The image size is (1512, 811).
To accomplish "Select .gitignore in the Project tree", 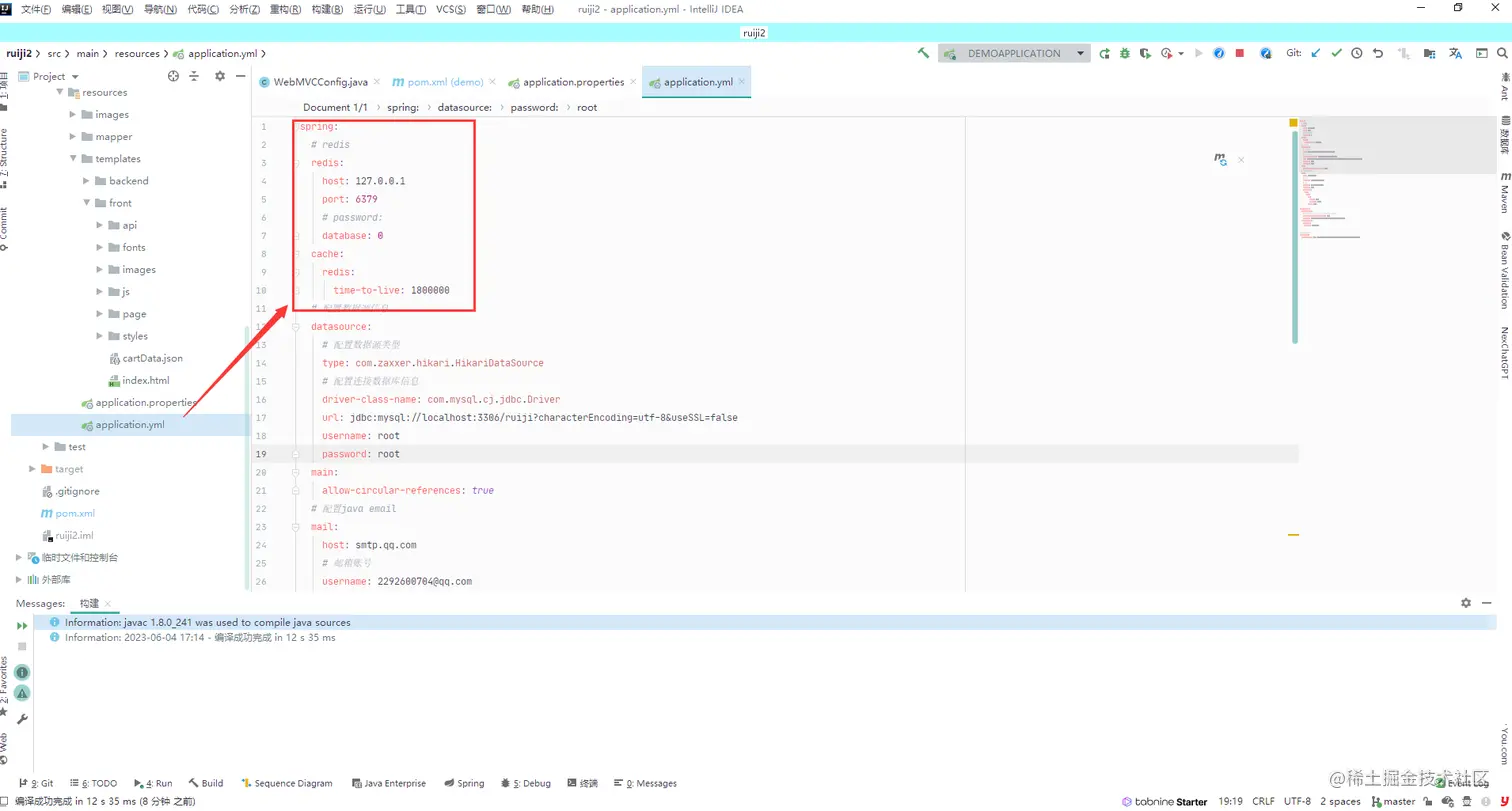I will tap(69, 491).
